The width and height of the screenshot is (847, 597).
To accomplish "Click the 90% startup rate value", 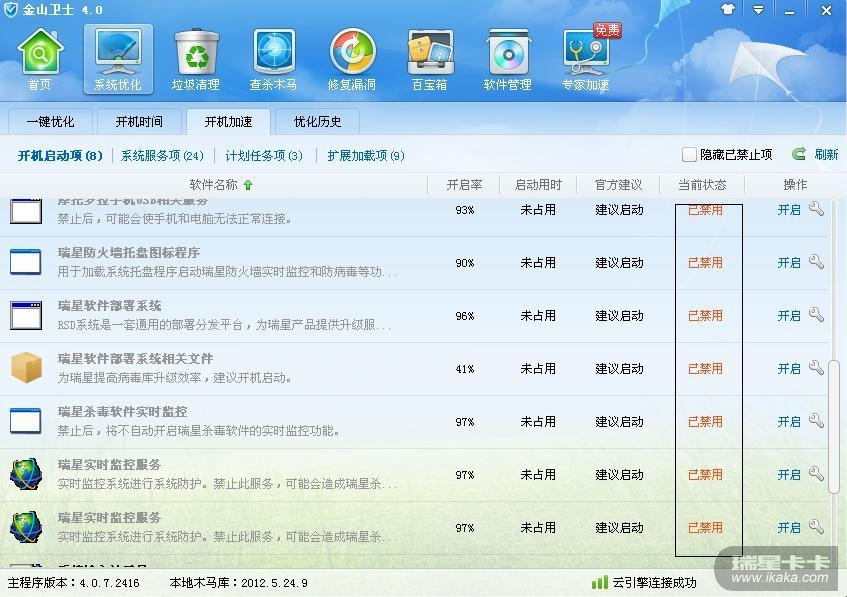I will tap(465, 263).
